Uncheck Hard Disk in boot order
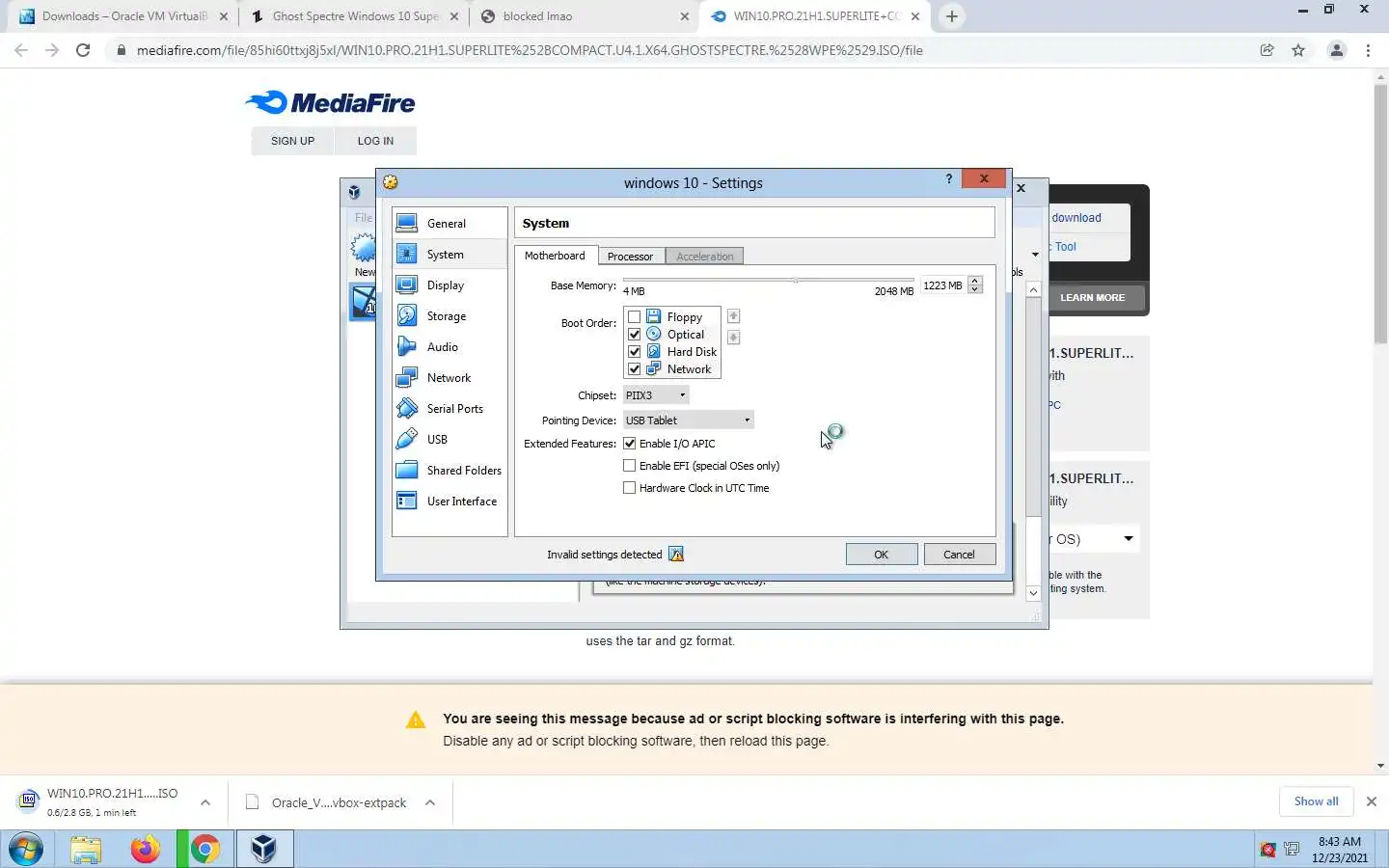The image size is (1389, 868). coord(634,351)
